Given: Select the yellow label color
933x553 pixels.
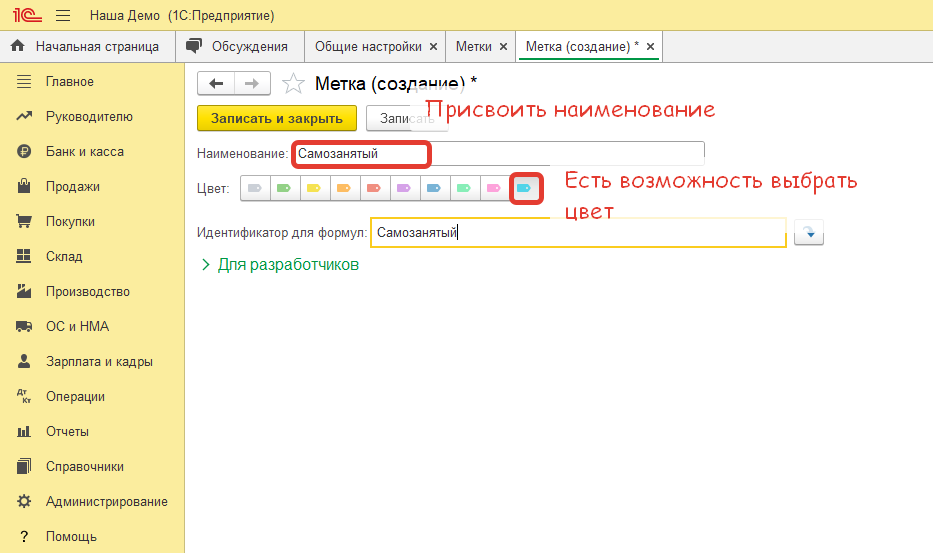Looking at the screenshot, I should [313, 188].
